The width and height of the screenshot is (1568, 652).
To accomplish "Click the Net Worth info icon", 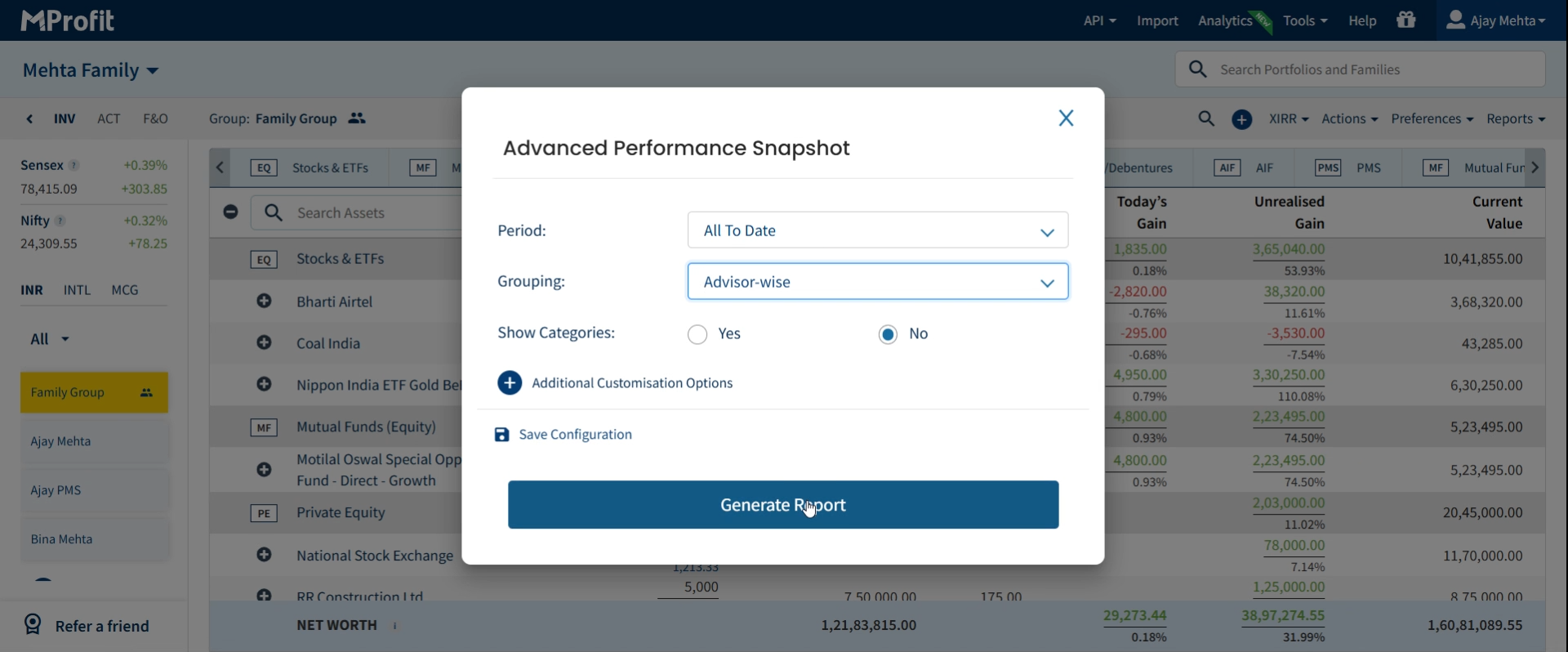I will point(395,627).
